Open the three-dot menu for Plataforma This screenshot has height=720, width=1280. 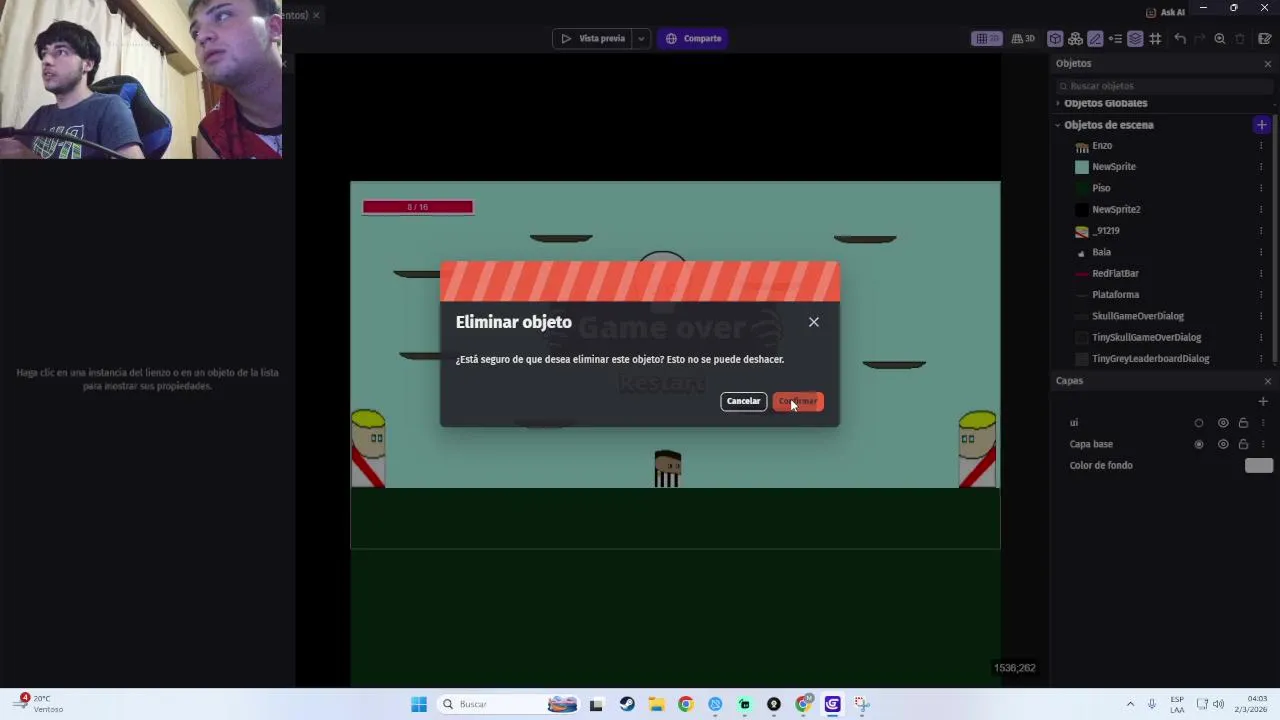(x=1261, y=295)
